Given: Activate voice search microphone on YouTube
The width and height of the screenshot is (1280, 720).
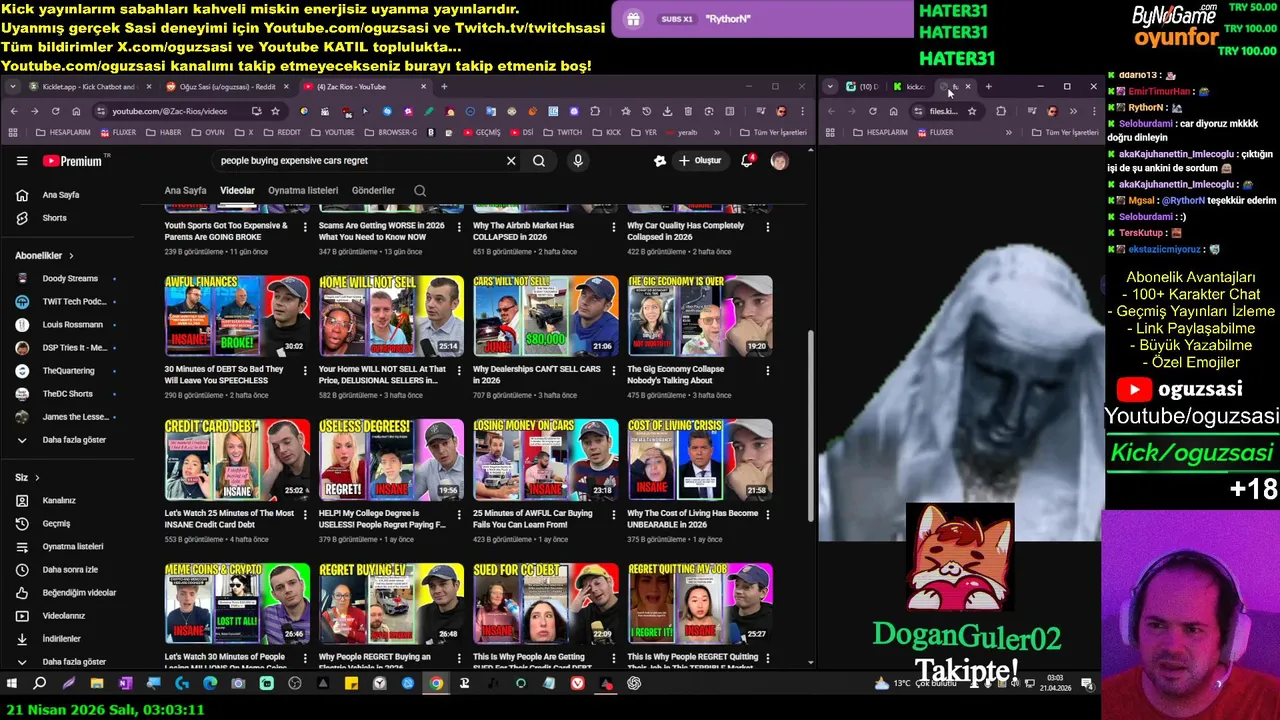Looking at the screenshot, I should [578, 160].
